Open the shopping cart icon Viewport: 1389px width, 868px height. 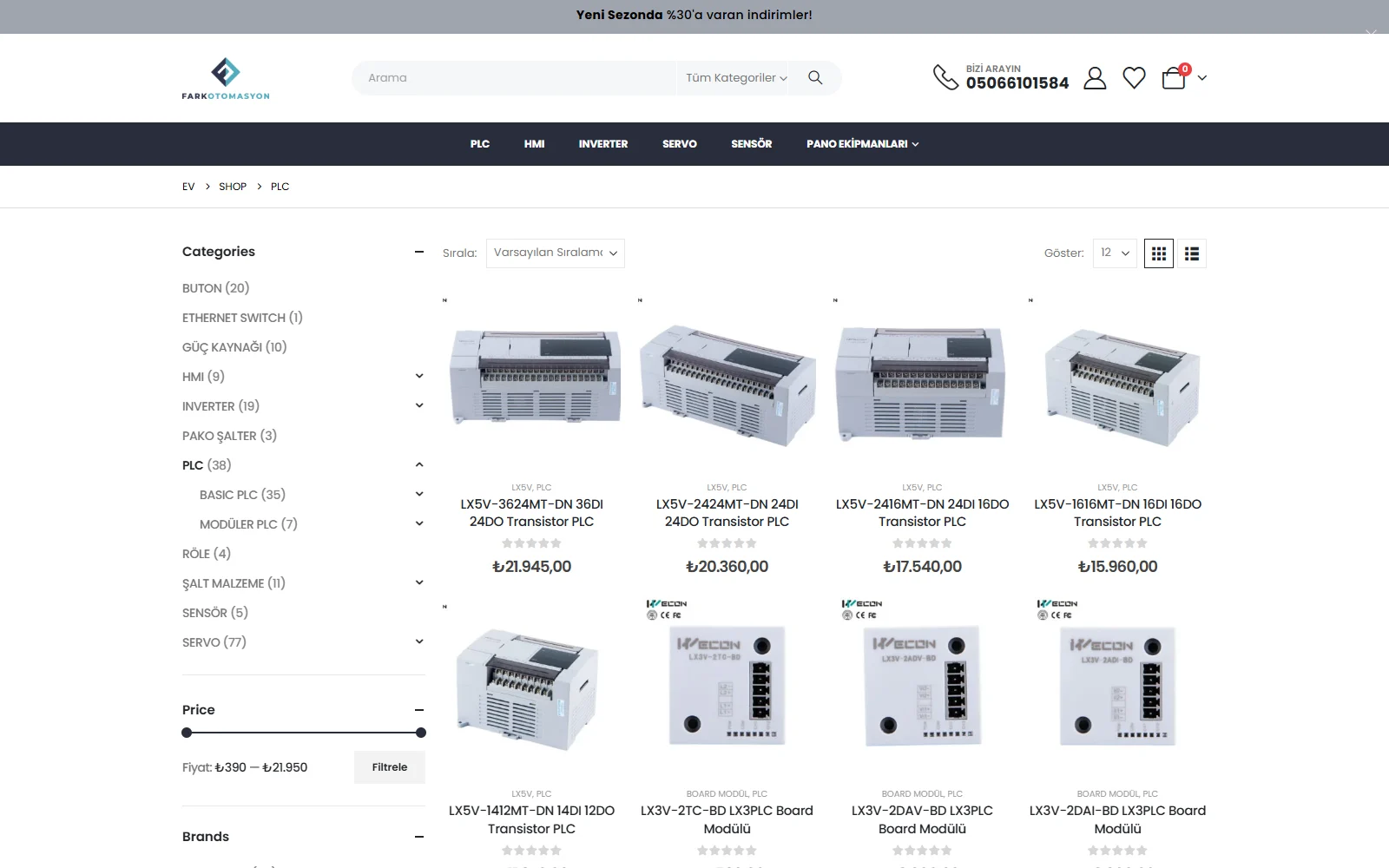1175,77
